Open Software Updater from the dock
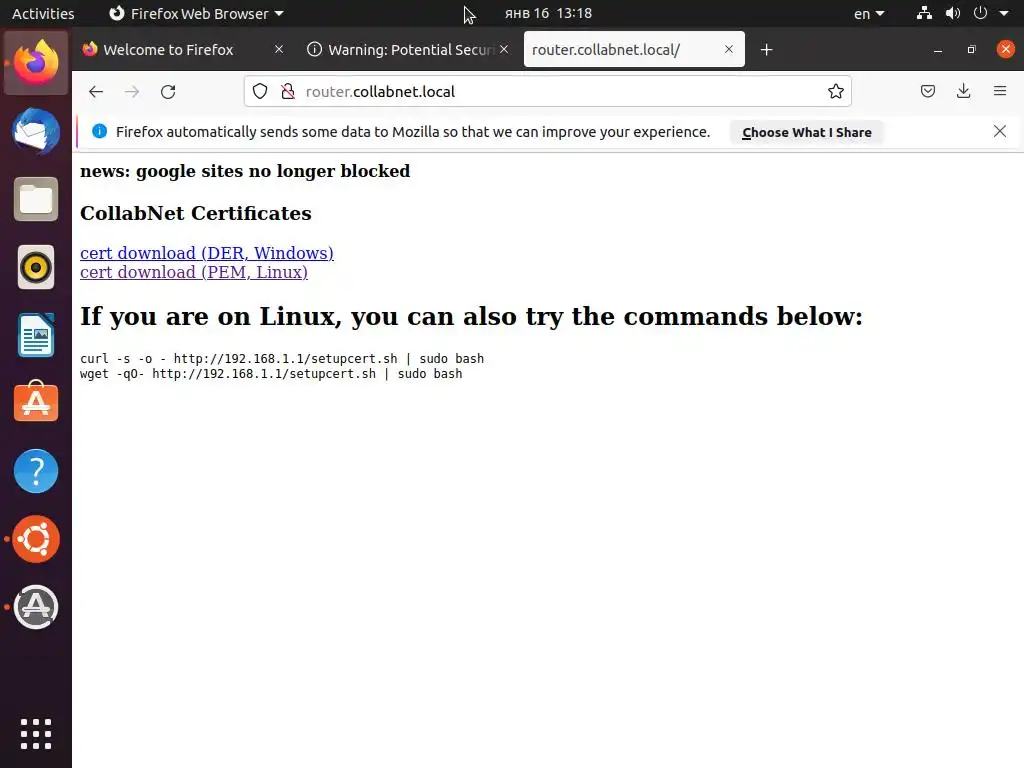1024x768 pixels. pyautogui.click(x=36, y=607)
